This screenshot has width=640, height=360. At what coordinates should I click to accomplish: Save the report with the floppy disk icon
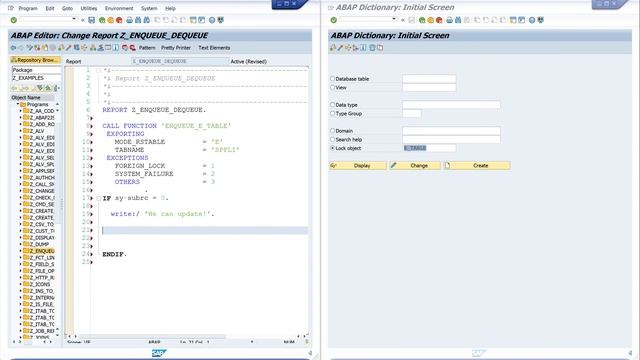click(91, 20)
